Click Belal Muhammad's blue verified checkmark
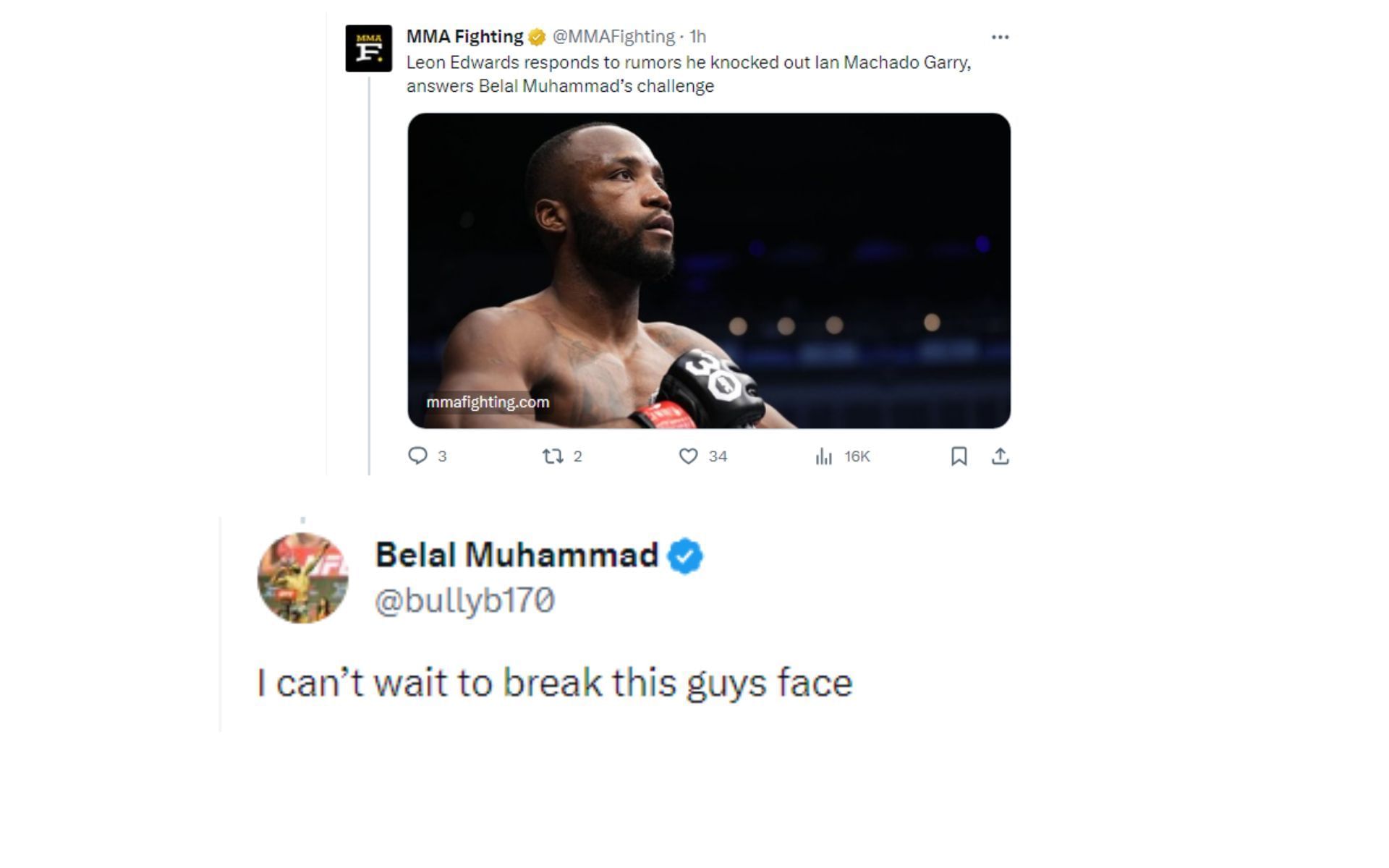Screen dimensions: 1389x868 tap(684, 556)
